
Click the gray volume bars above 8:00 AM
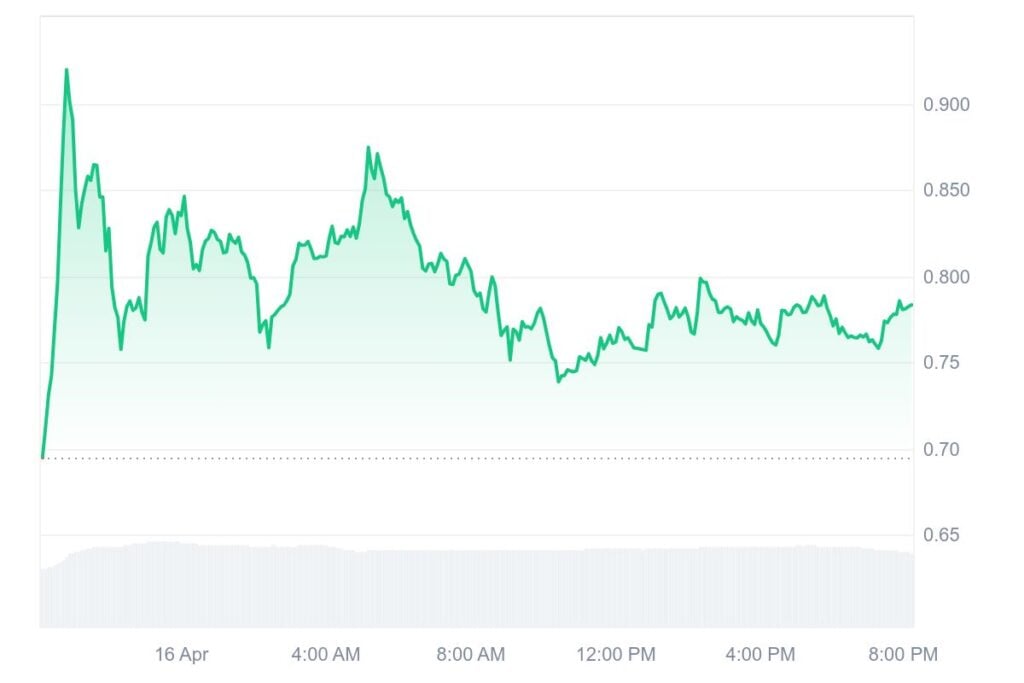pyautogui.click(x=470, y=590)
